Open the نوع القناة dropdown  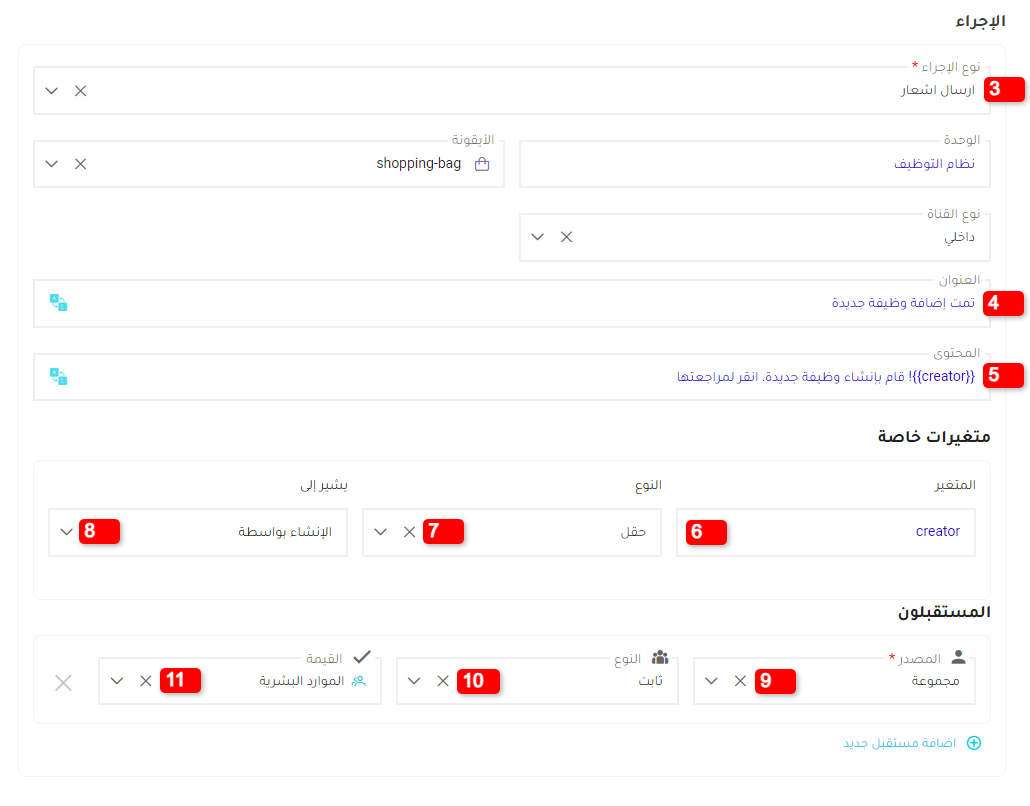pos(538,237)
